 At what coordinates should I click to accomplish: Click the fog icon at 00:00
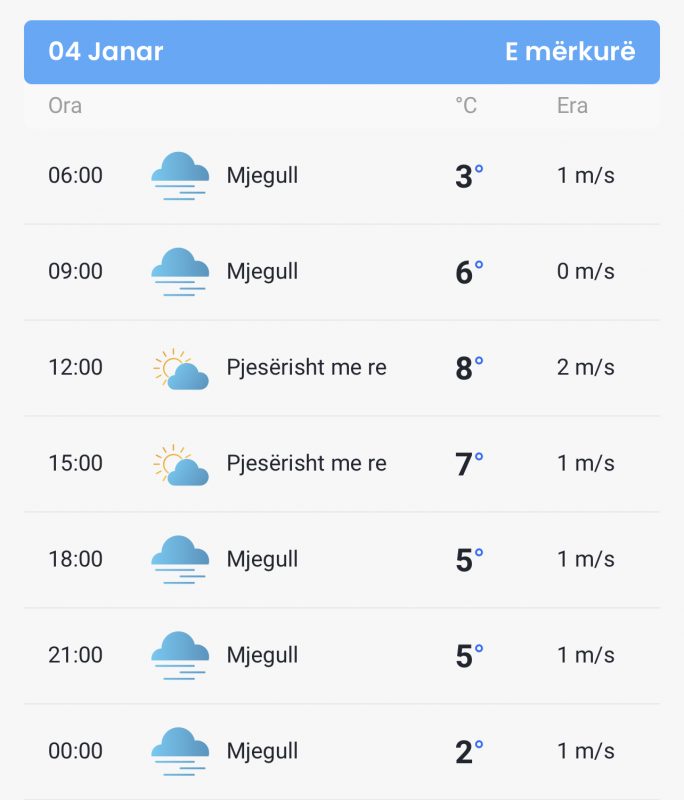180,751
